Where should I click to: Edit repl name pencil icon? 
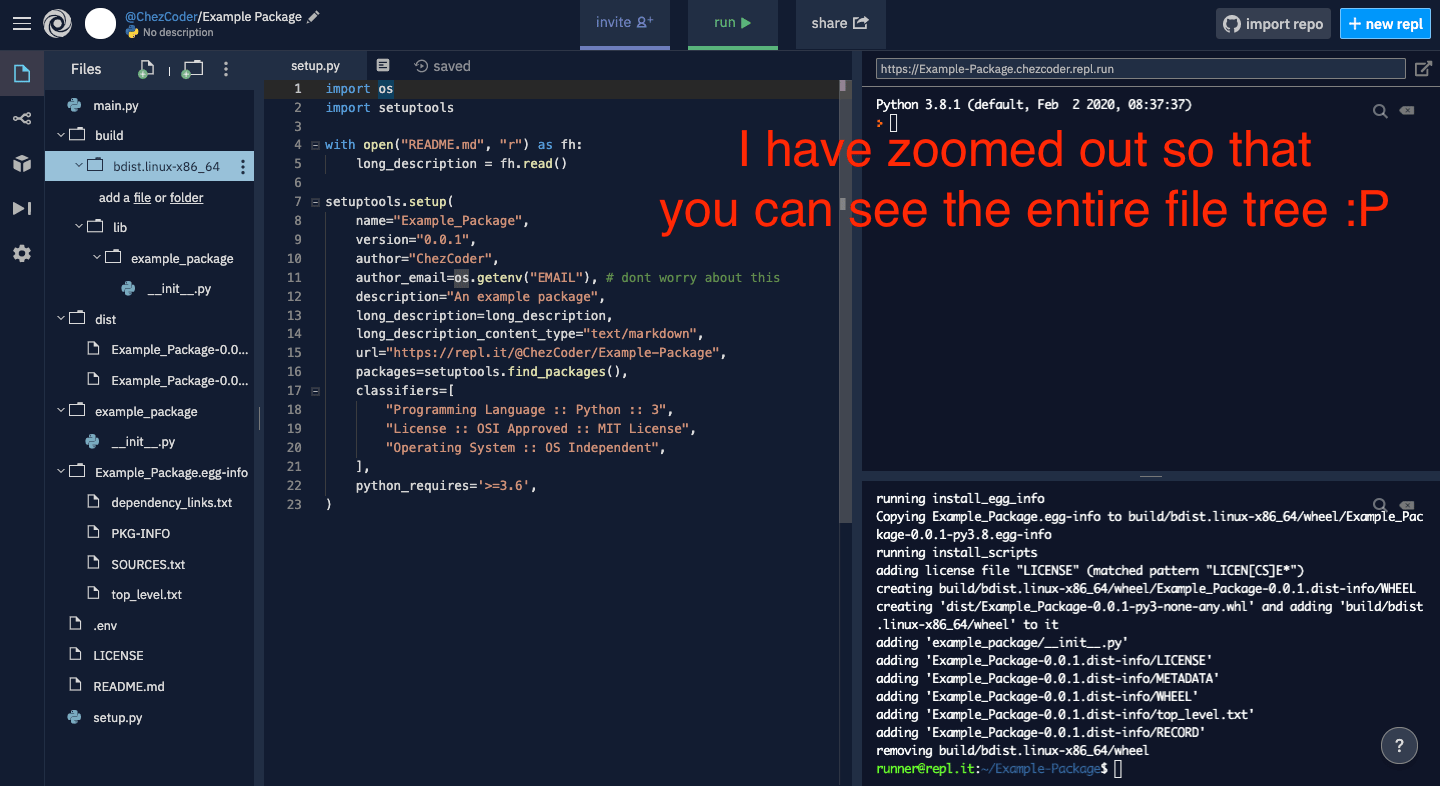314,16
